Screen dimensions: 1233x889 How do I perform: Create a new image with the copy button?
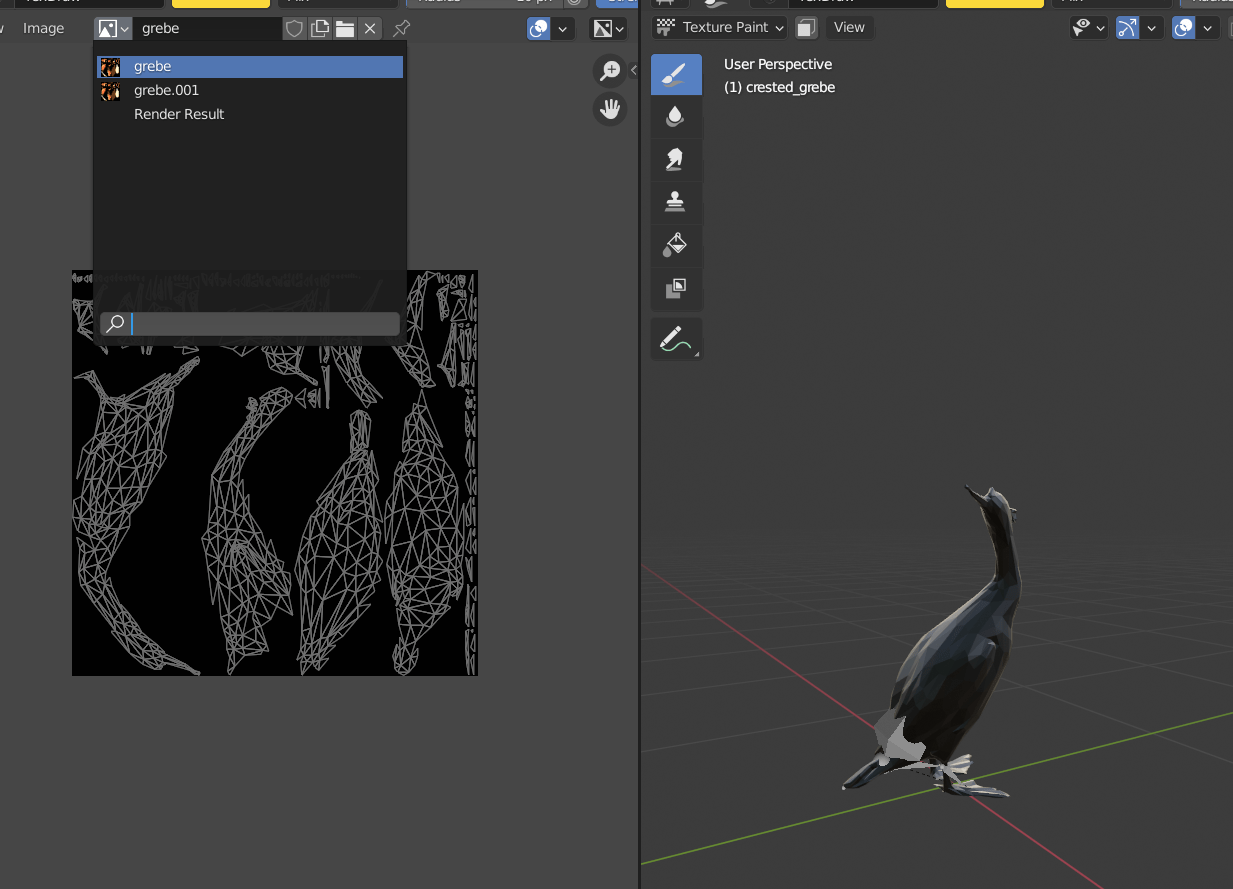[x=320, y=28]
